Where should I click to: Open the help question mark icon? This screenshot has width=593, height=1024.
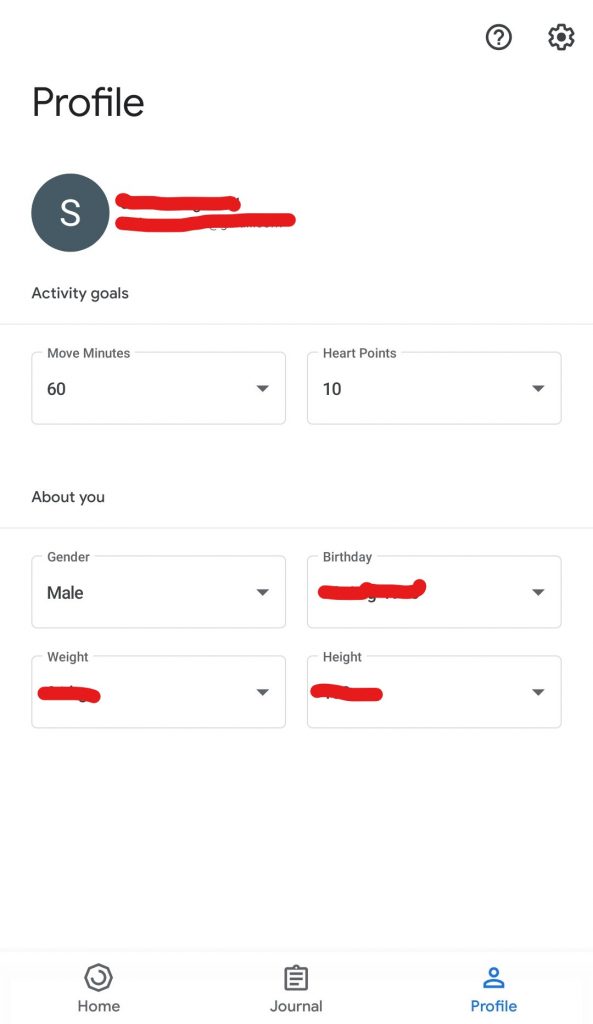[498, 37]
